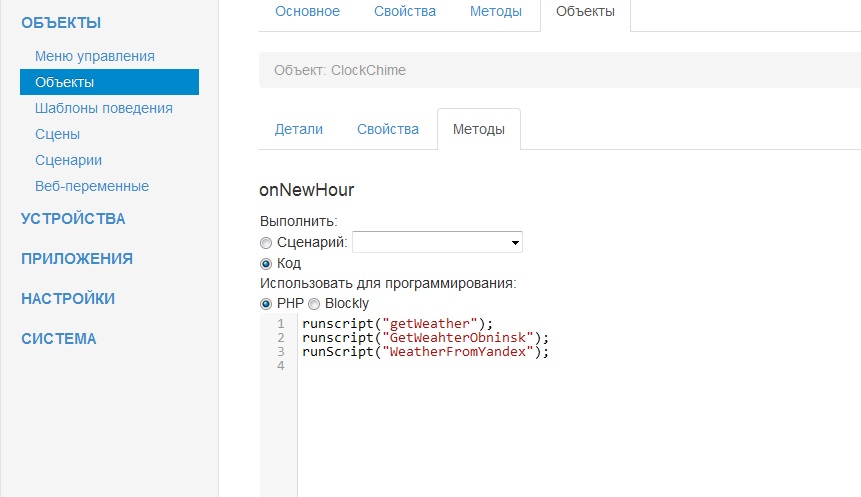Viewport: 861px width, 497px height.
Task: Go to Шаблоны поведения link
Action: (104, 108)
